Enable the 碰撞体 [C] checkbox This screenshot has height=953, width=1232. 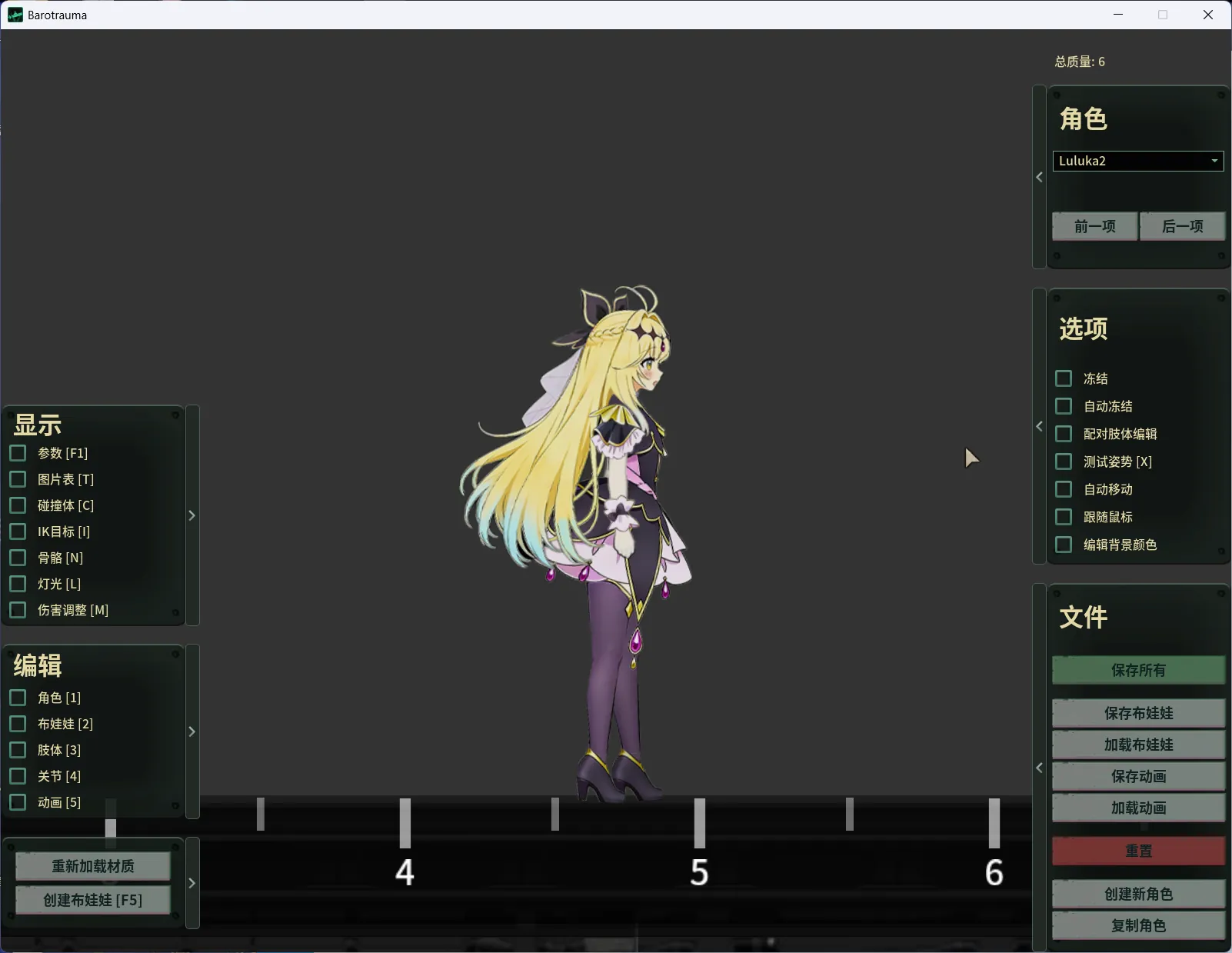(x=18, y=505)
